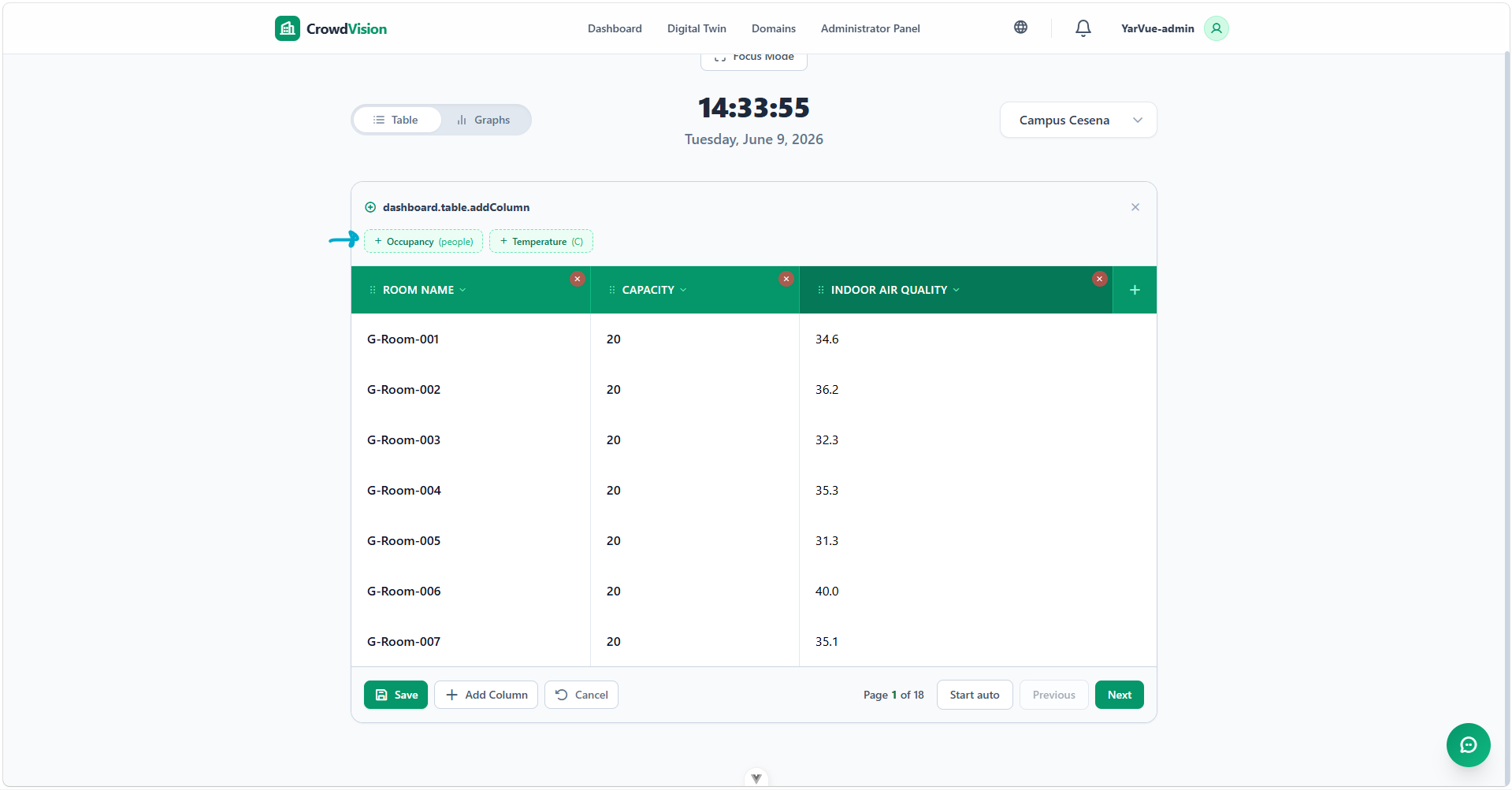Image resolution: width=1512 pixels, height=790 pixels.
Task: Remove the Capacity column
Action: point(786,279)
